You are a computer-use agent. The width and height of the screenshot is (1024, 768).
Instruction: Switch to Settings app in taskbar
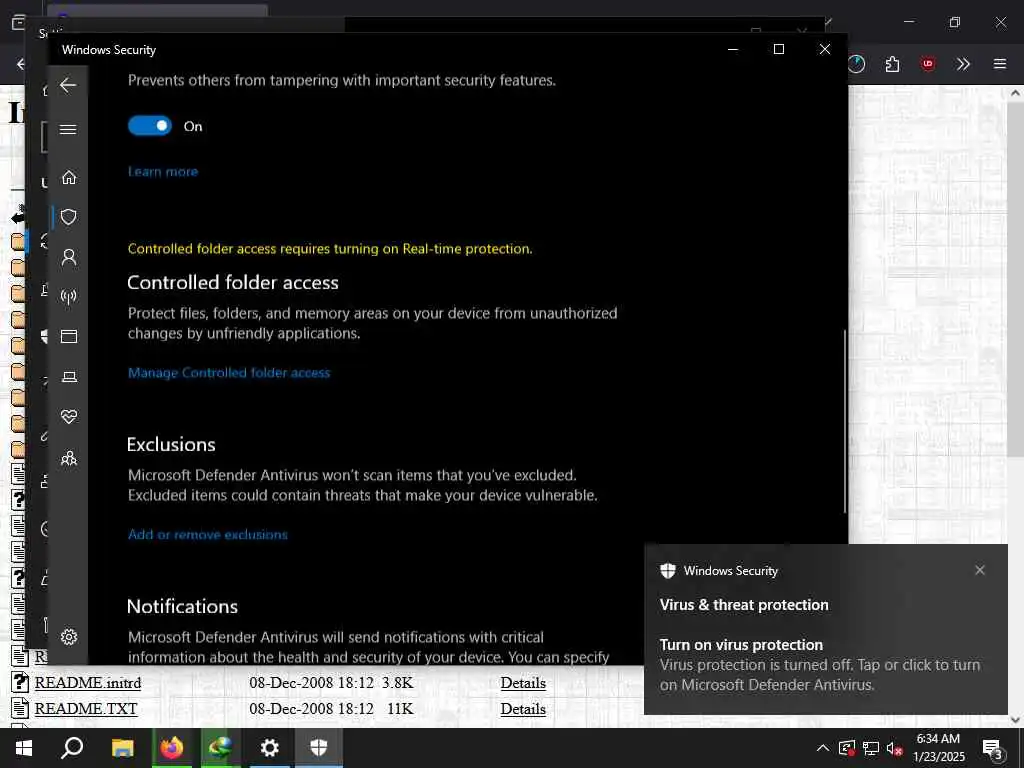point(269,748)
